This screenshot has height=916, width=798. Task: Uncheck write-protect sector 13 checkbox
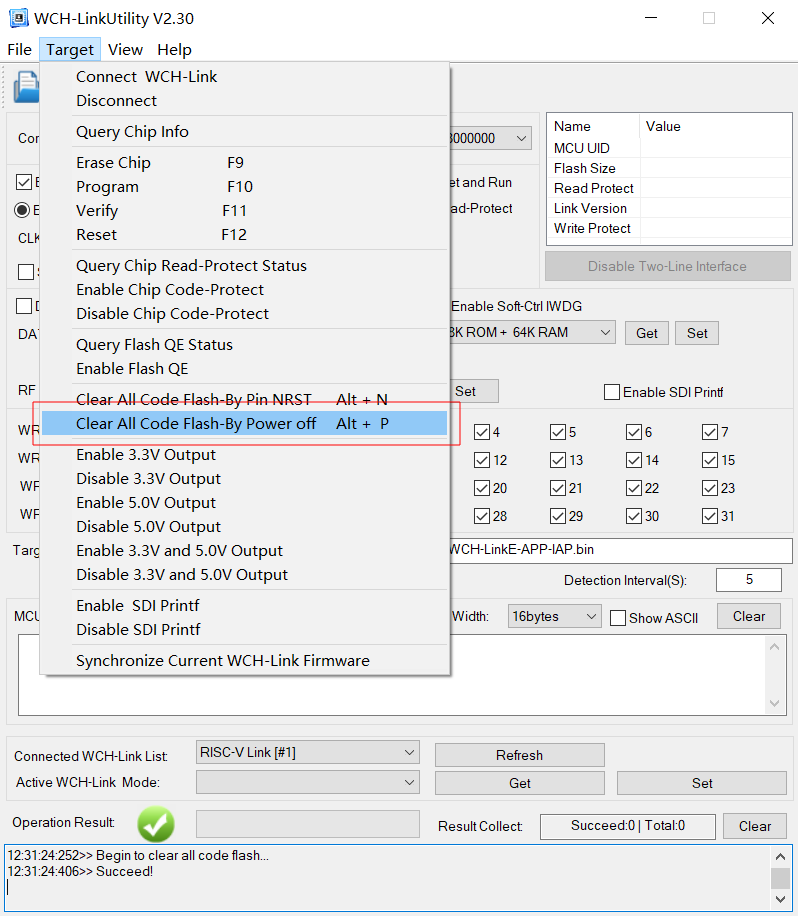coord(558,460)
